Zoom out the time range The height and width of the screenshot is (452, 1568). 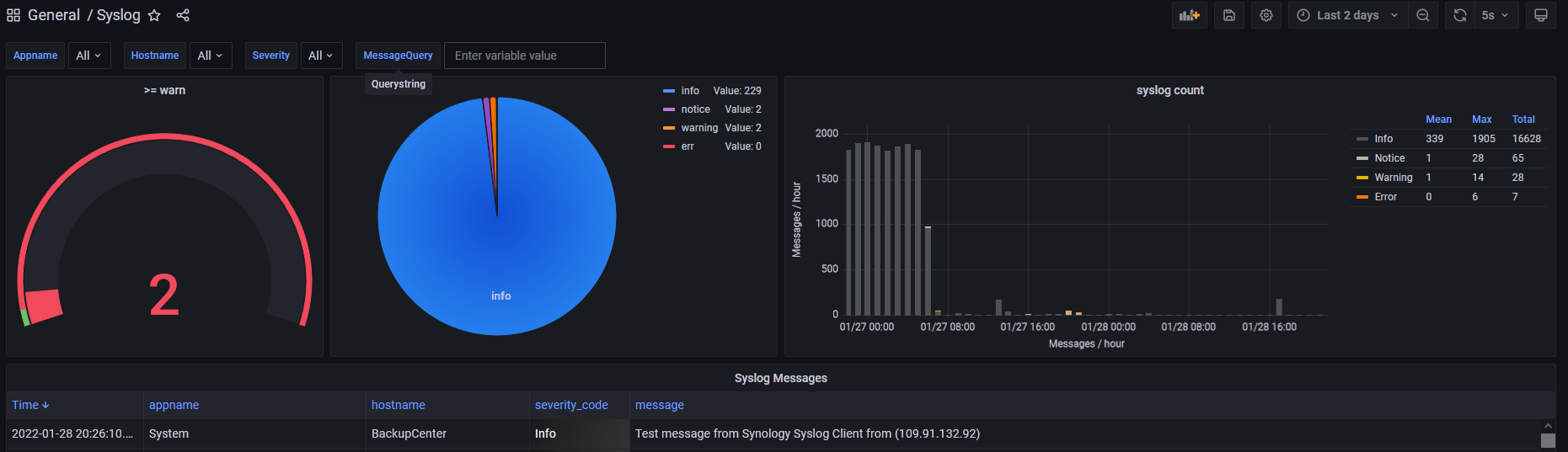point(1423,15)
